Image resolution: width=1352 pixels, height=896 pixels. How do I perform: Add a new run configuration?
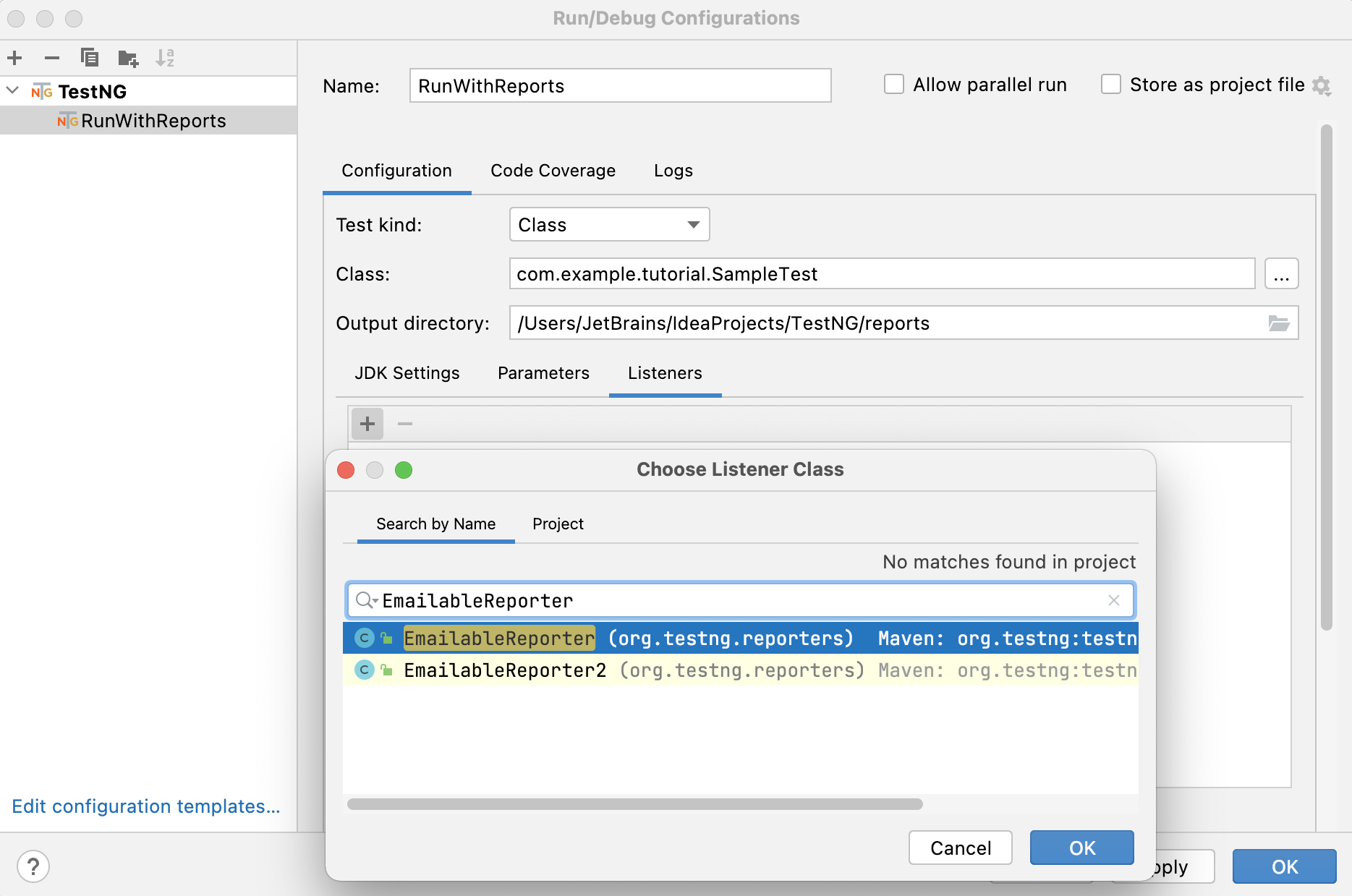pos(14,58)
